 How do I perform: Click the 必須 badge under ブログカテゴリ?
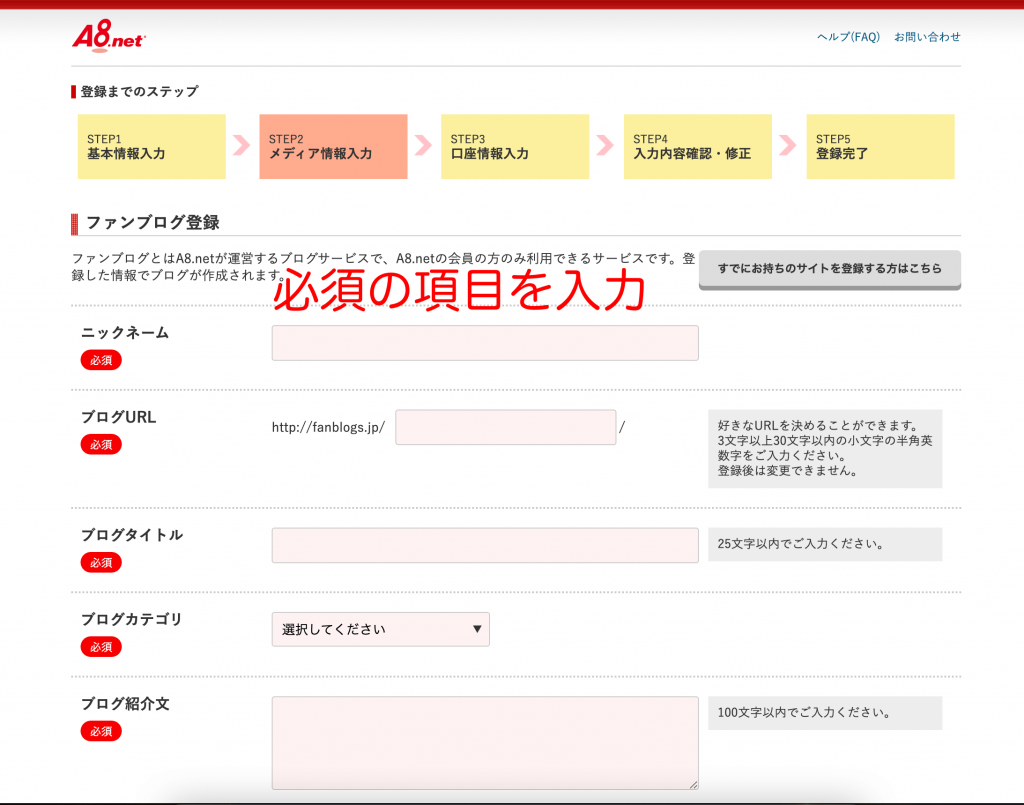click(x=101, y=647)
